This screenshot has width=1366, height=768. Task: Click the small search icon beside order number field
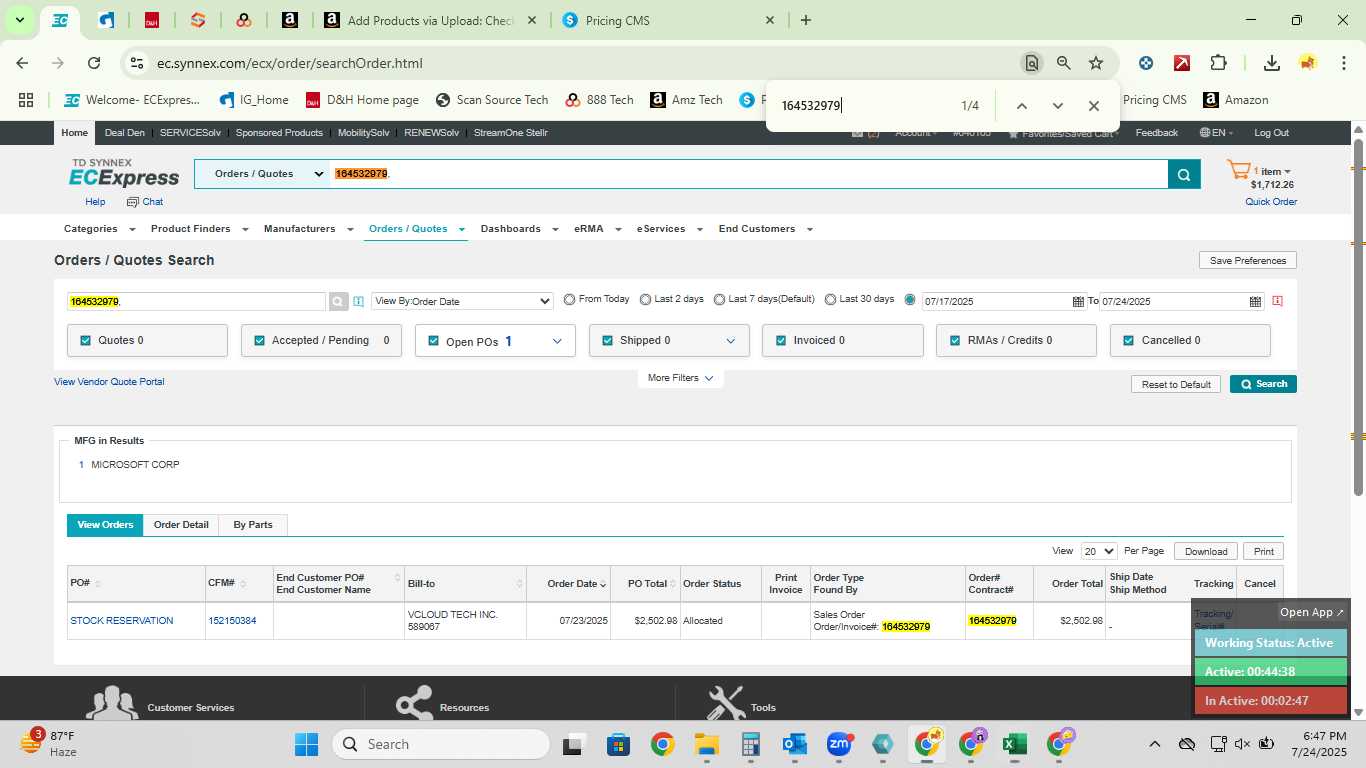[x=339, y=301]
